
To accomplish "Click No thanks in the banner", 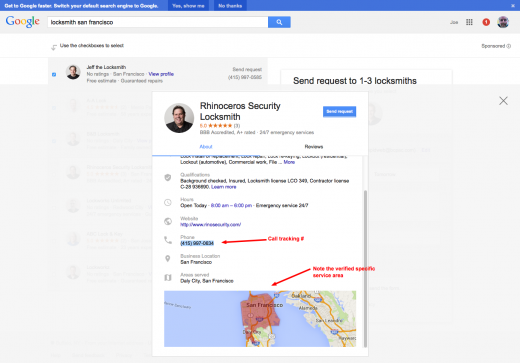I will [x=230, y=6].
